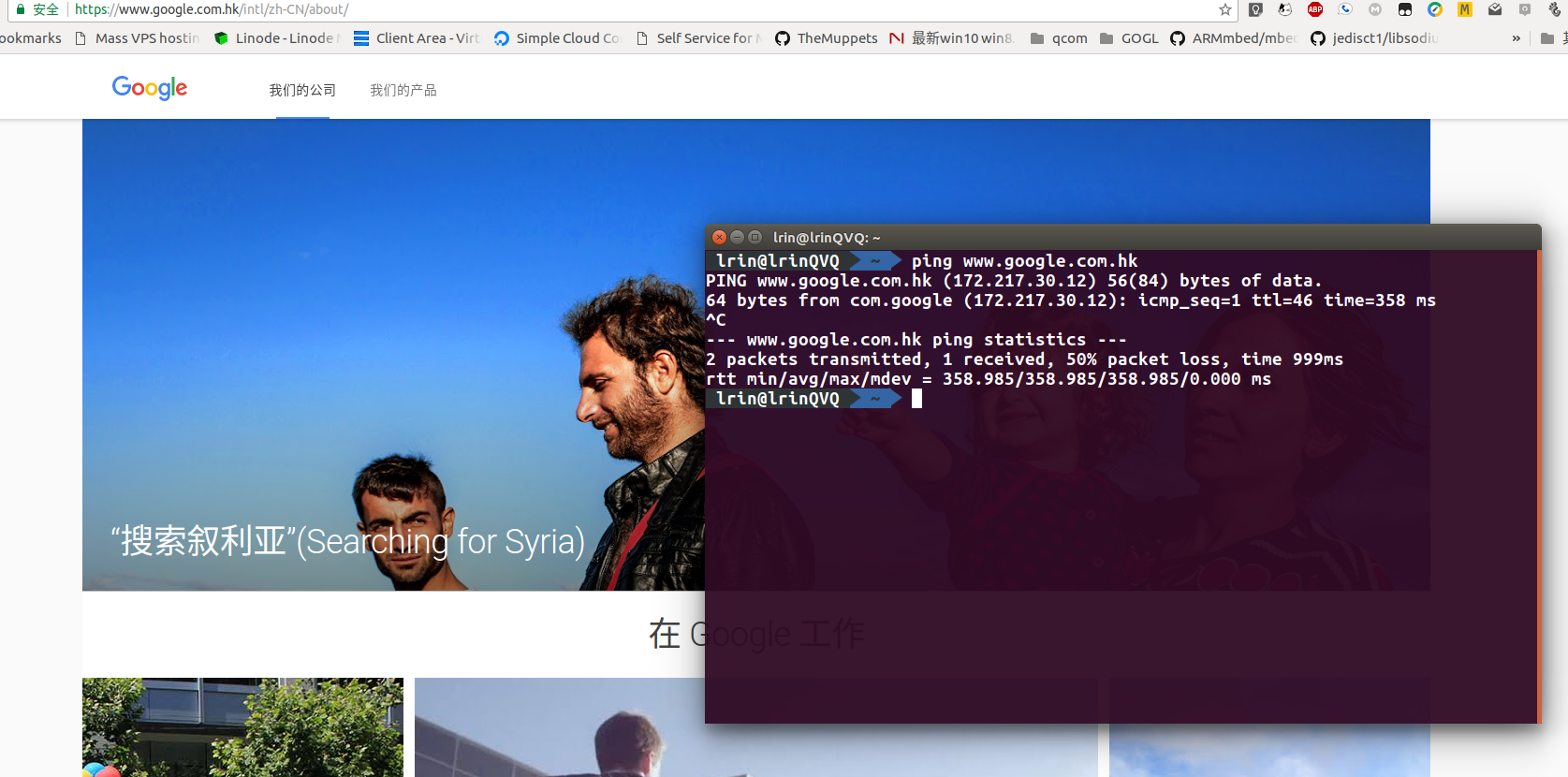This screenshot has height=777, width=1568.
Task: Open the inbox checkmark extension icon
Action: (x=1495, y=9)
